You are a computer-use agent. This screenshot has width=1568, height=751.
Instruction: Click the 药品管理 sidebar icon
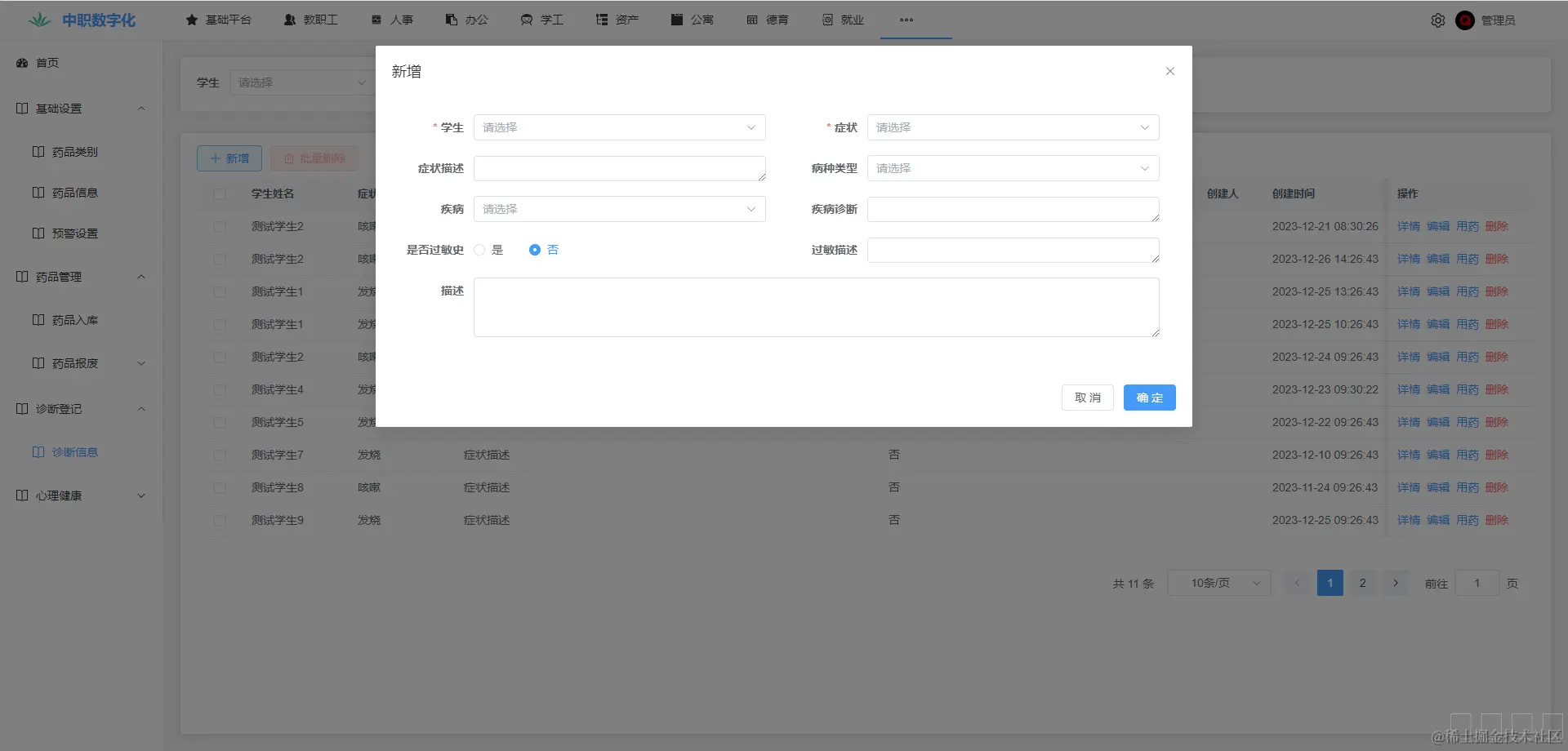pyautogui.click(x=22, y=277)
